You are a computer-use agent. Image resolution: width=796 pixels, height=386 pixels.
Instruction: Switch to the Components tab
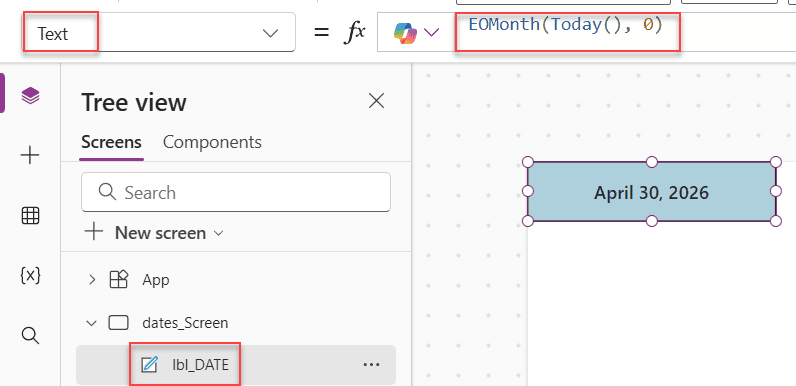pyautogui.click(x=212, y=142)
